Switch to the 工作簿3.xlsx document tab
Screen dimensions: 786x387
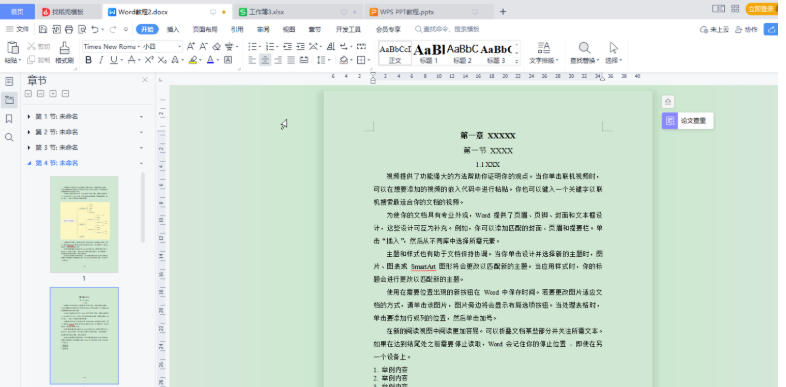(x=298, y=12)
